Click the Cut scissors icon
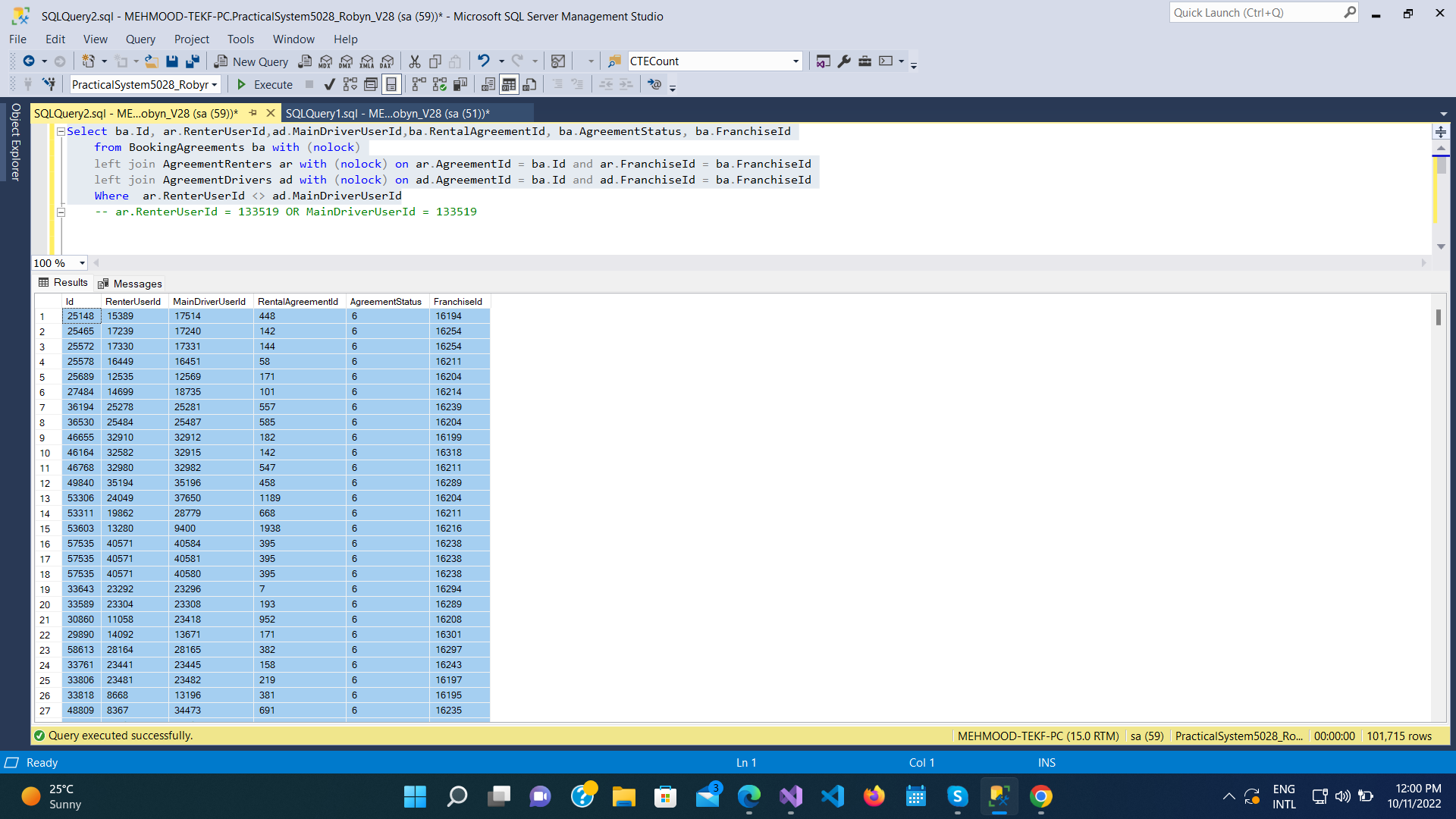The height and width of the screenshot is (819, 1456). [x=415, y=61]
